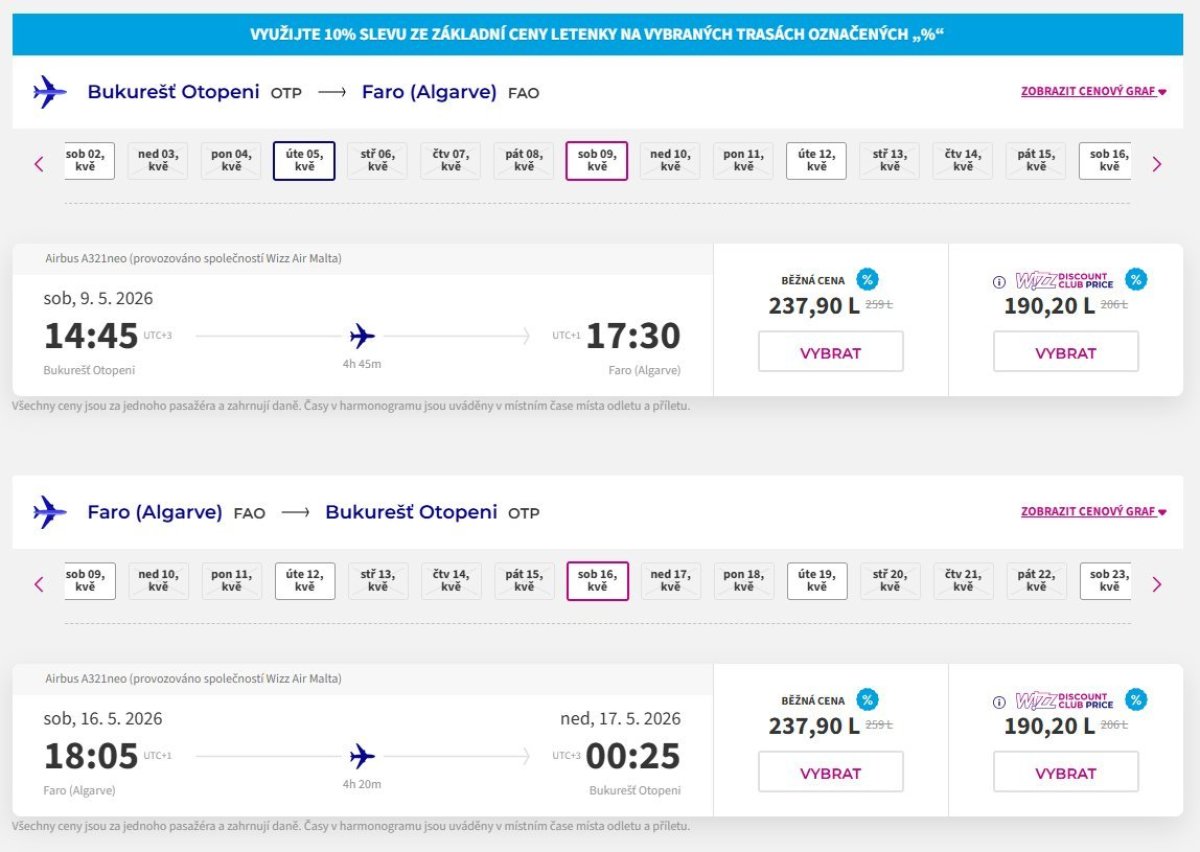Expand return Zobrazit cenový graf
This screenshot has height=852, width=1200.
coord(1093,511)
